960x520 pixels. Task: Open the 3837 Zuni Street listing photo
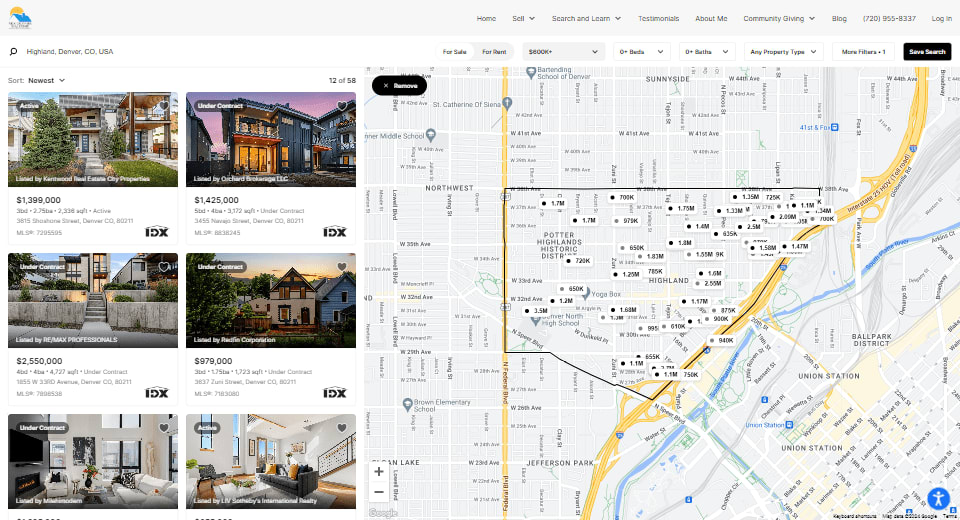click(271, 301)
